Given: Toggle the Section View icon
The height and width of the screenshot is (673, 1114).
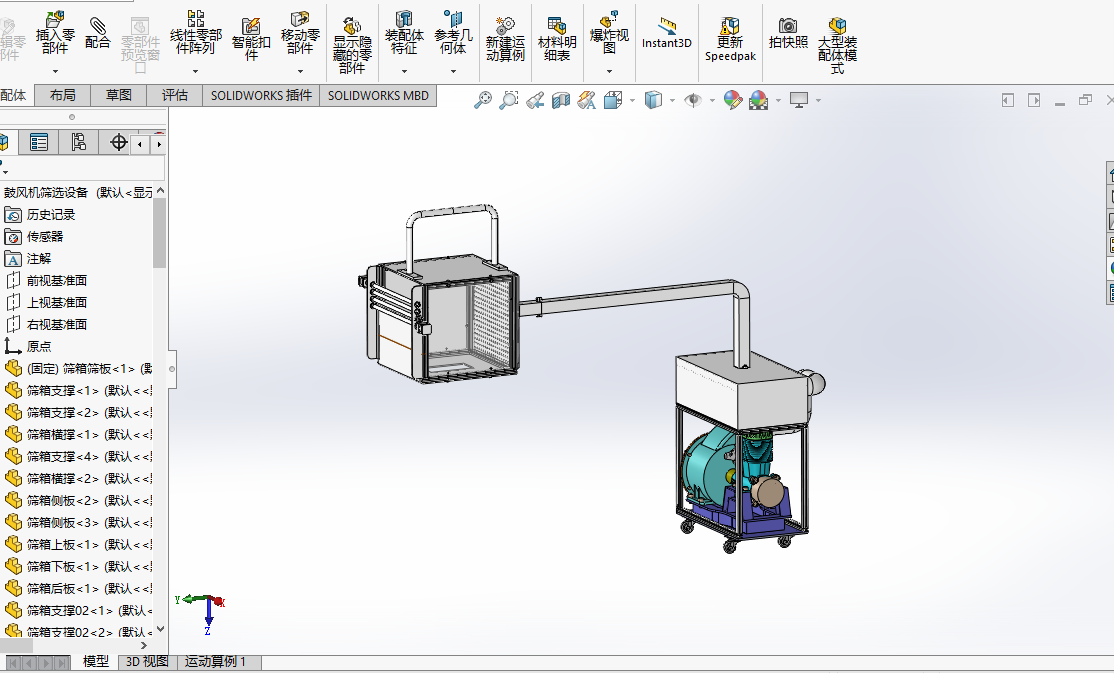Looking at the screenshot, I should click(561, 100).
